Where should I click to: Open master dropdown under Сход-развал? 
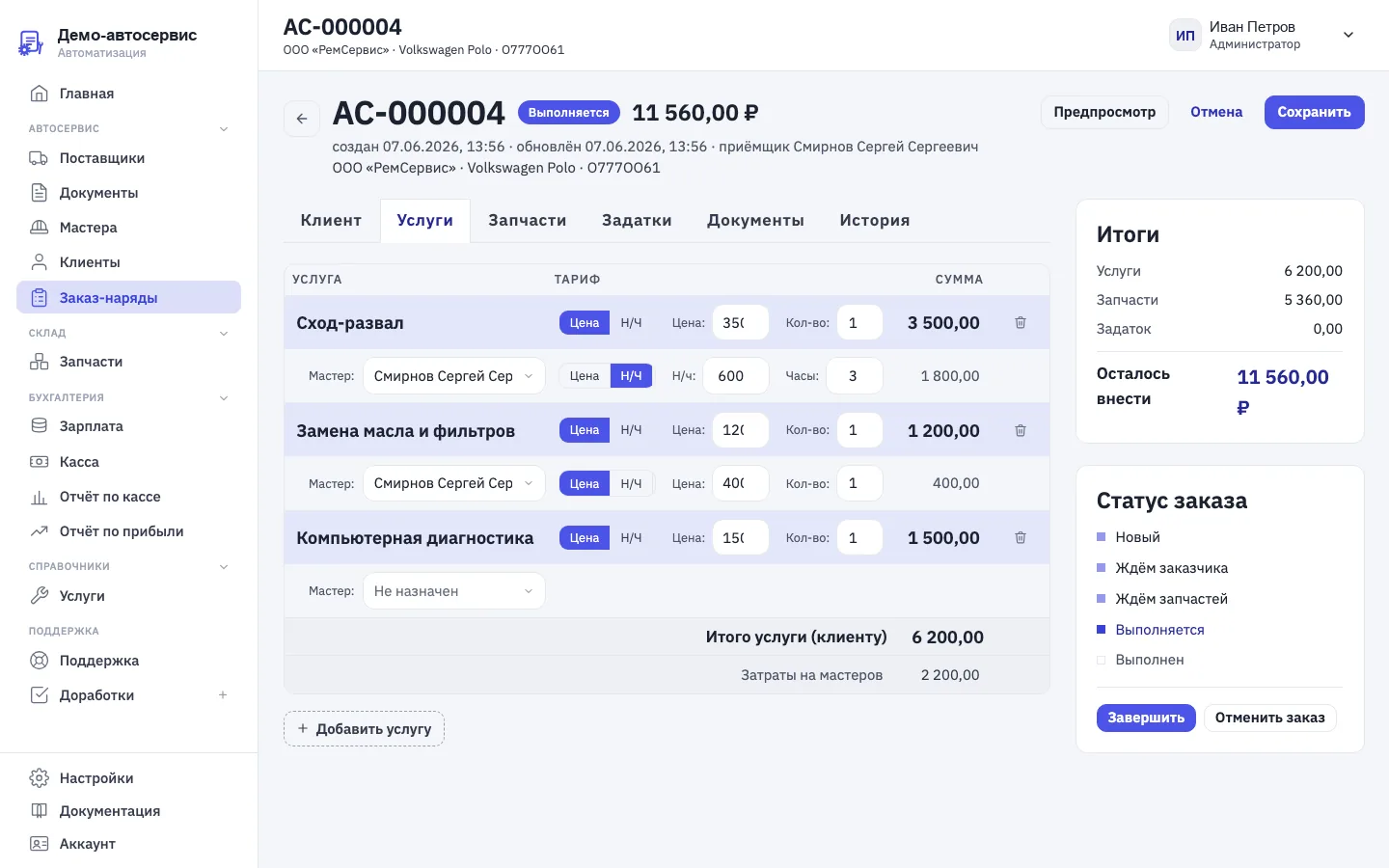point(454,376)
